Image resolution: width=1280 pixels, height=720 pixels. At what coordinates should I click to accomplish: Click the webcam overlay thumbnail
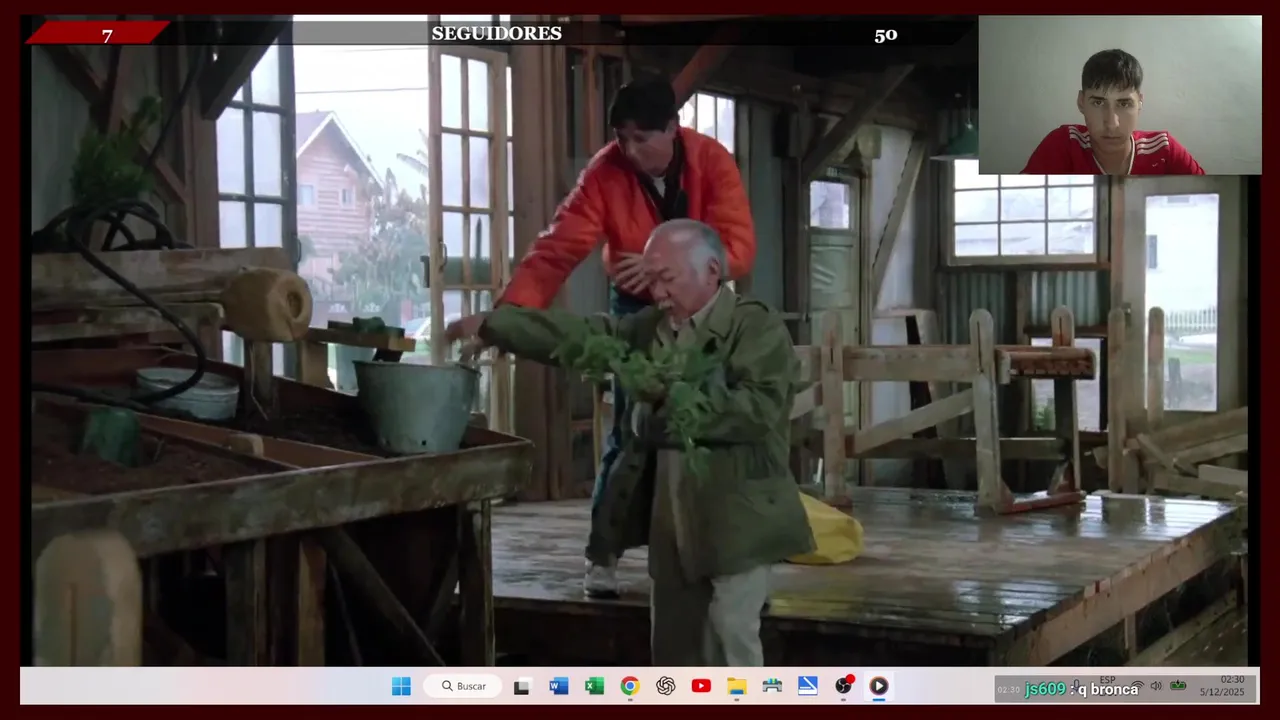(1120, 95)
